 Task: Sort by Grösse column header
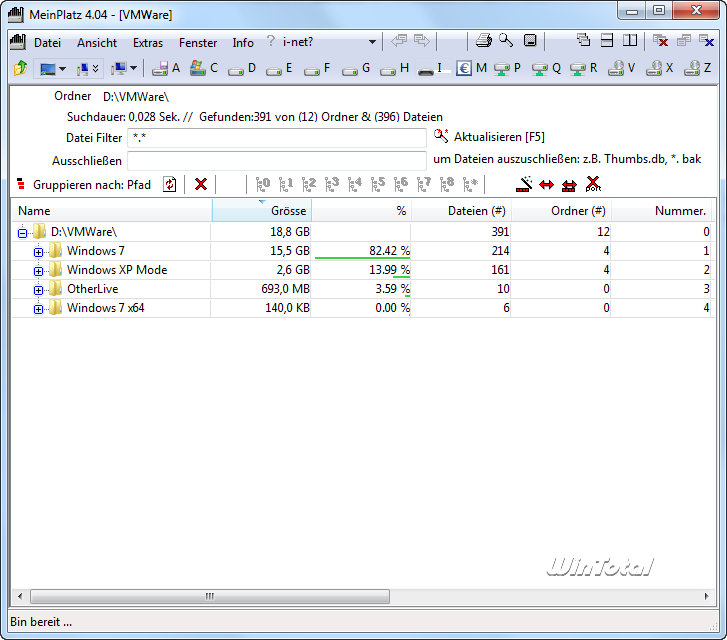261,211
